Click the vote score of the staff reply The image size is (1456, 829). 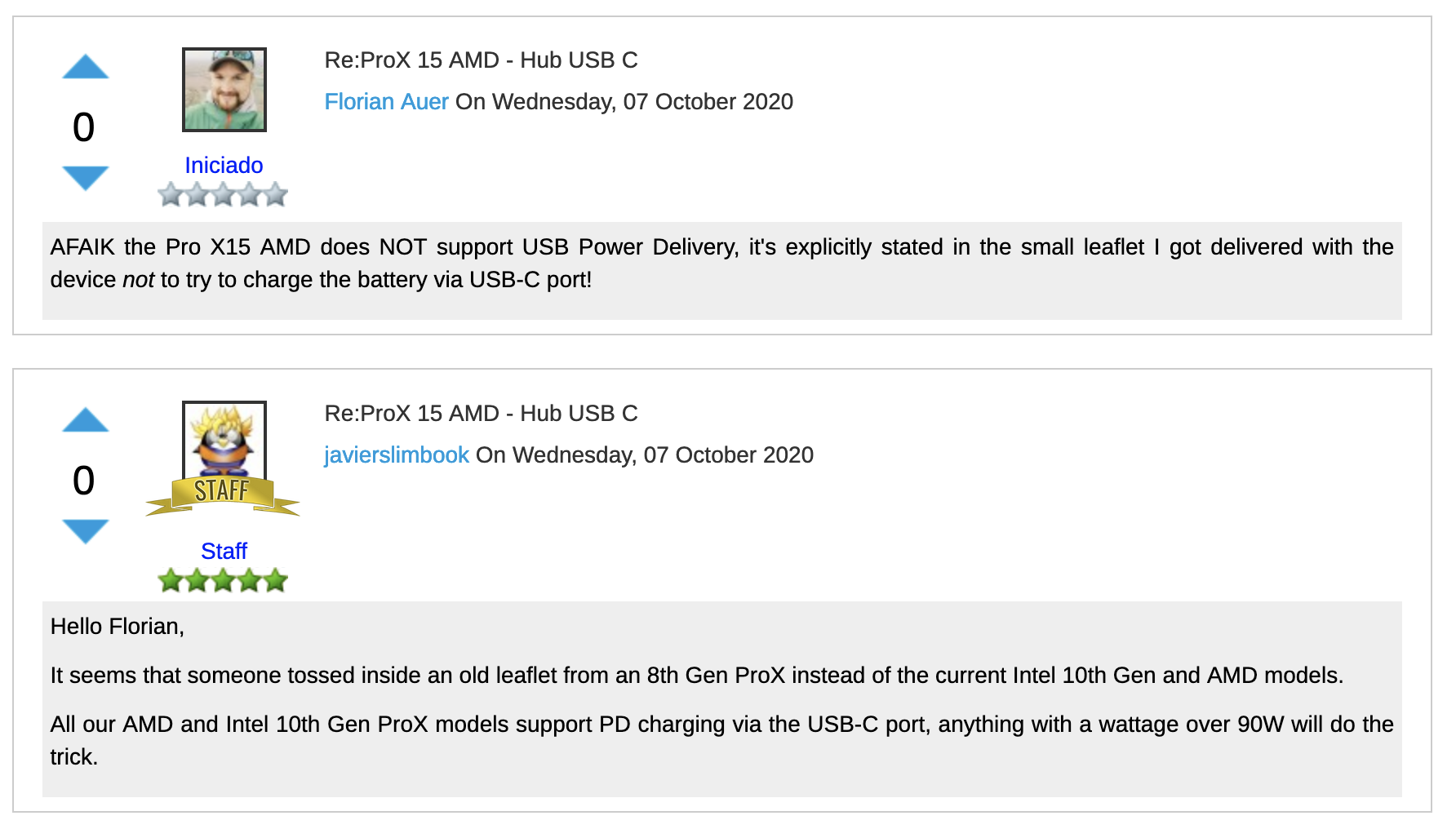[83, 481]
